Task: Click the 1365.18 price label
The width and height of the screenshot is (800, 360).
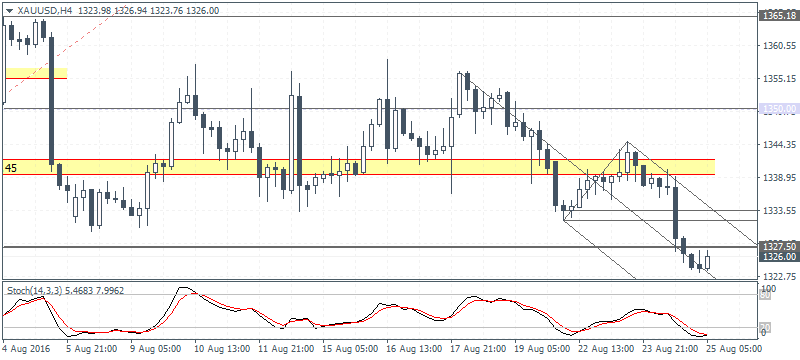Action: 779,16
